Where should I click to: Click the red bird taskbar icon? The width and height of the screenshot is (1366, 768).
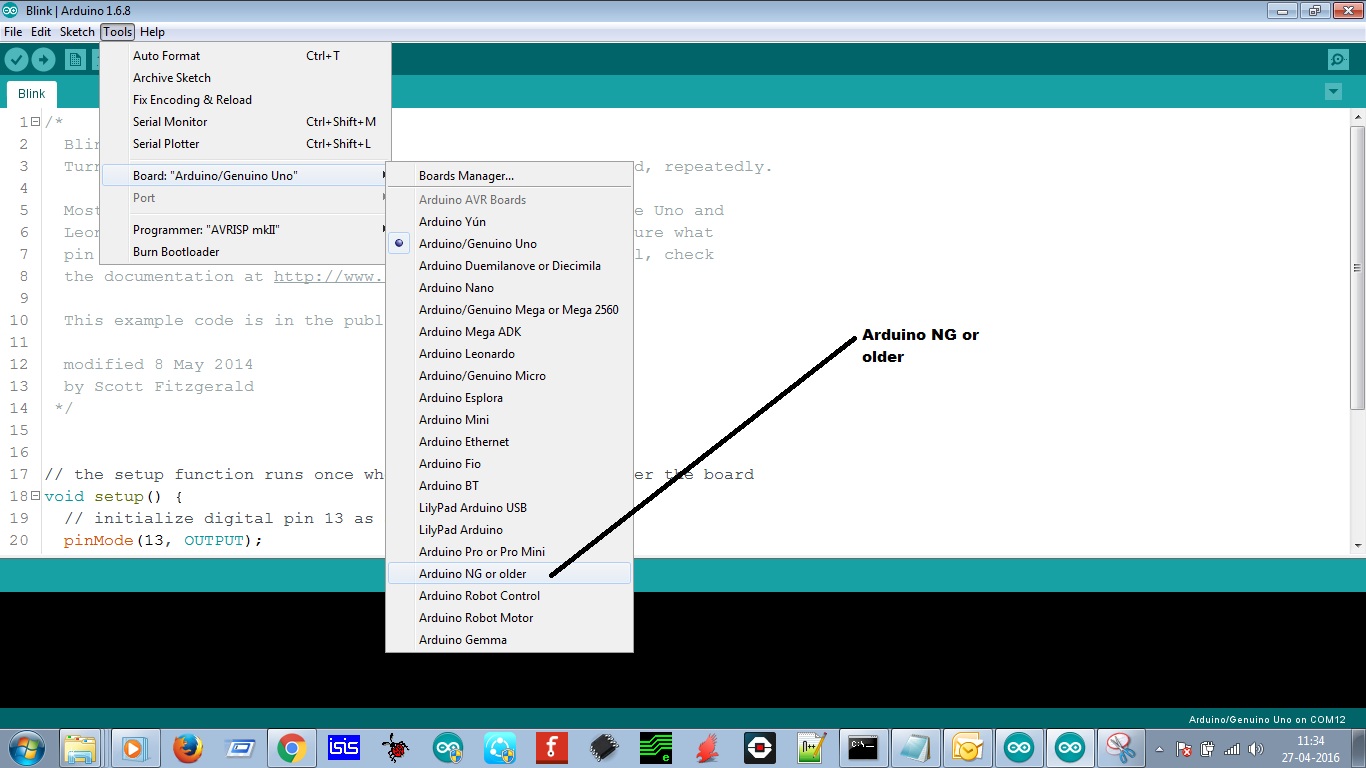click(x=707, y=748)
